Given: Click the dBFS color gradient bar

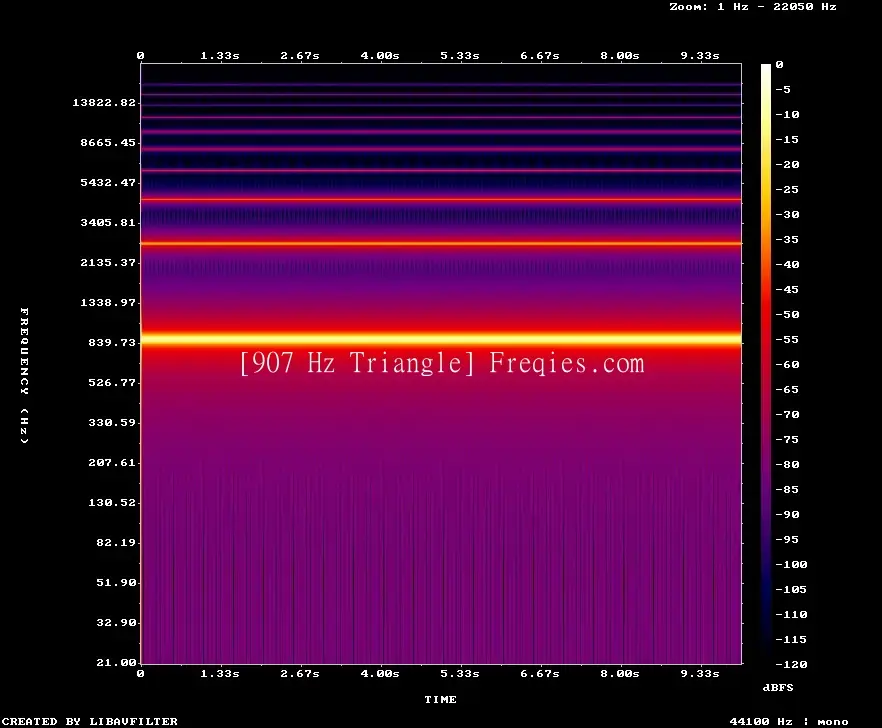Looking at the screenshot, I should (766, 364).
